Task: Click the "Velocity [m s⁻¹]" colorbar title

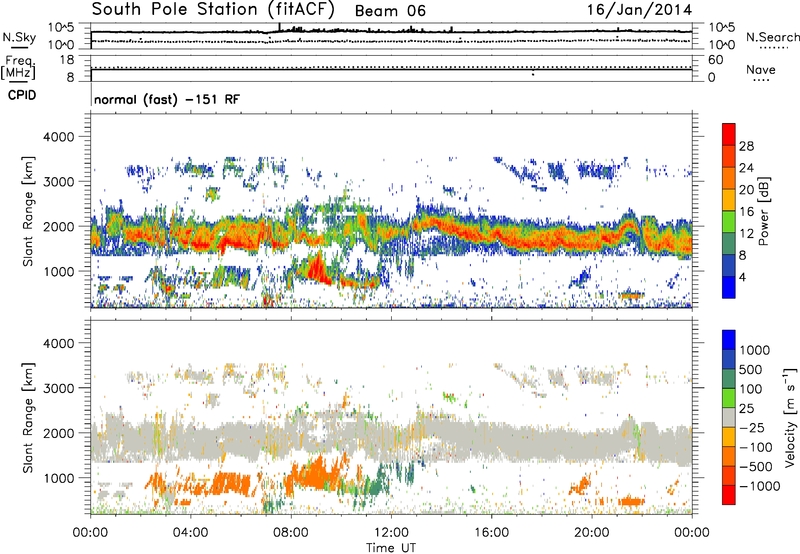Action: (x=790, y=417)
